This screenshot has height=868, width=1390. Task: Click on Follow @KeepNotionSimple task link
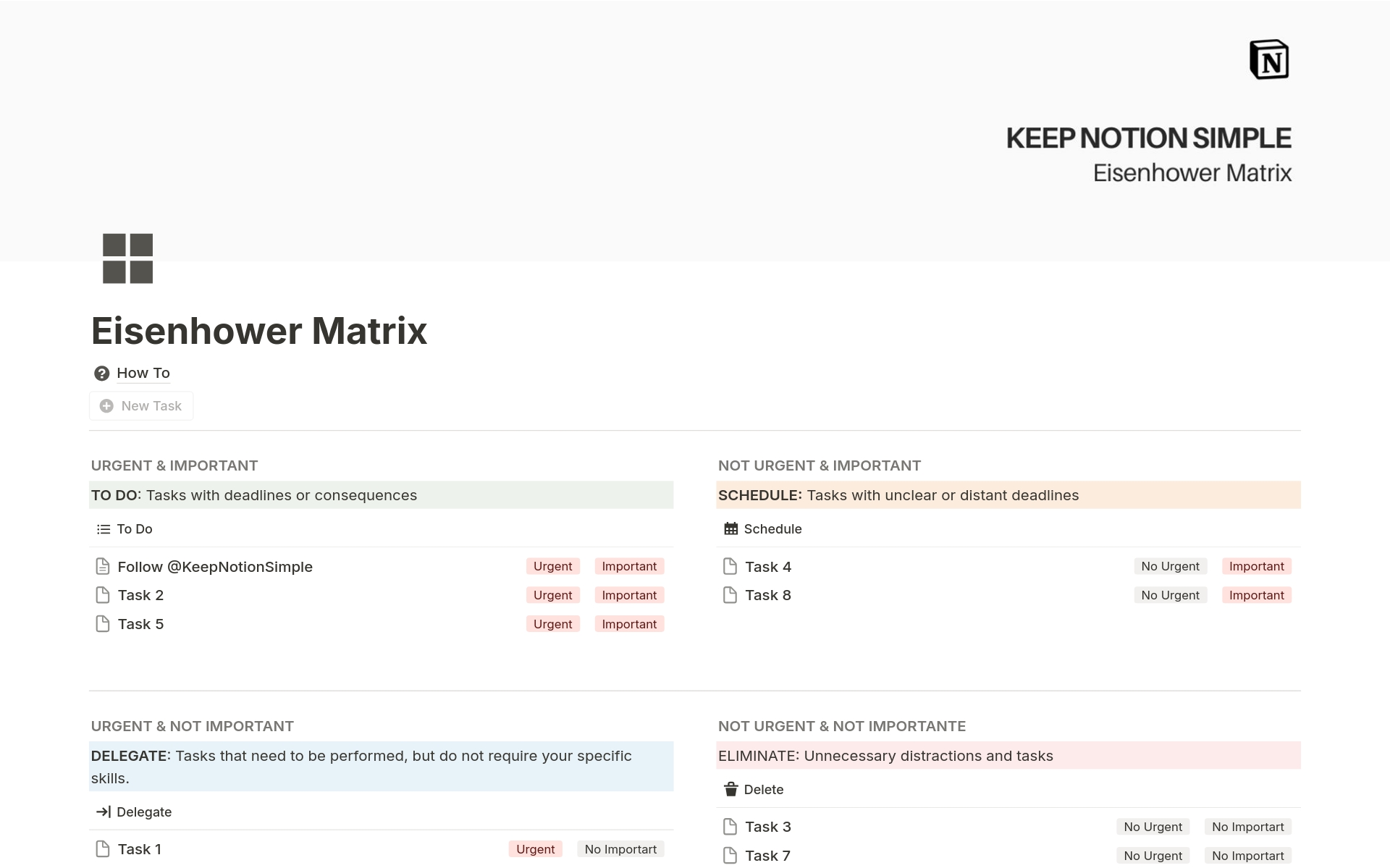[x=214, y=566]
